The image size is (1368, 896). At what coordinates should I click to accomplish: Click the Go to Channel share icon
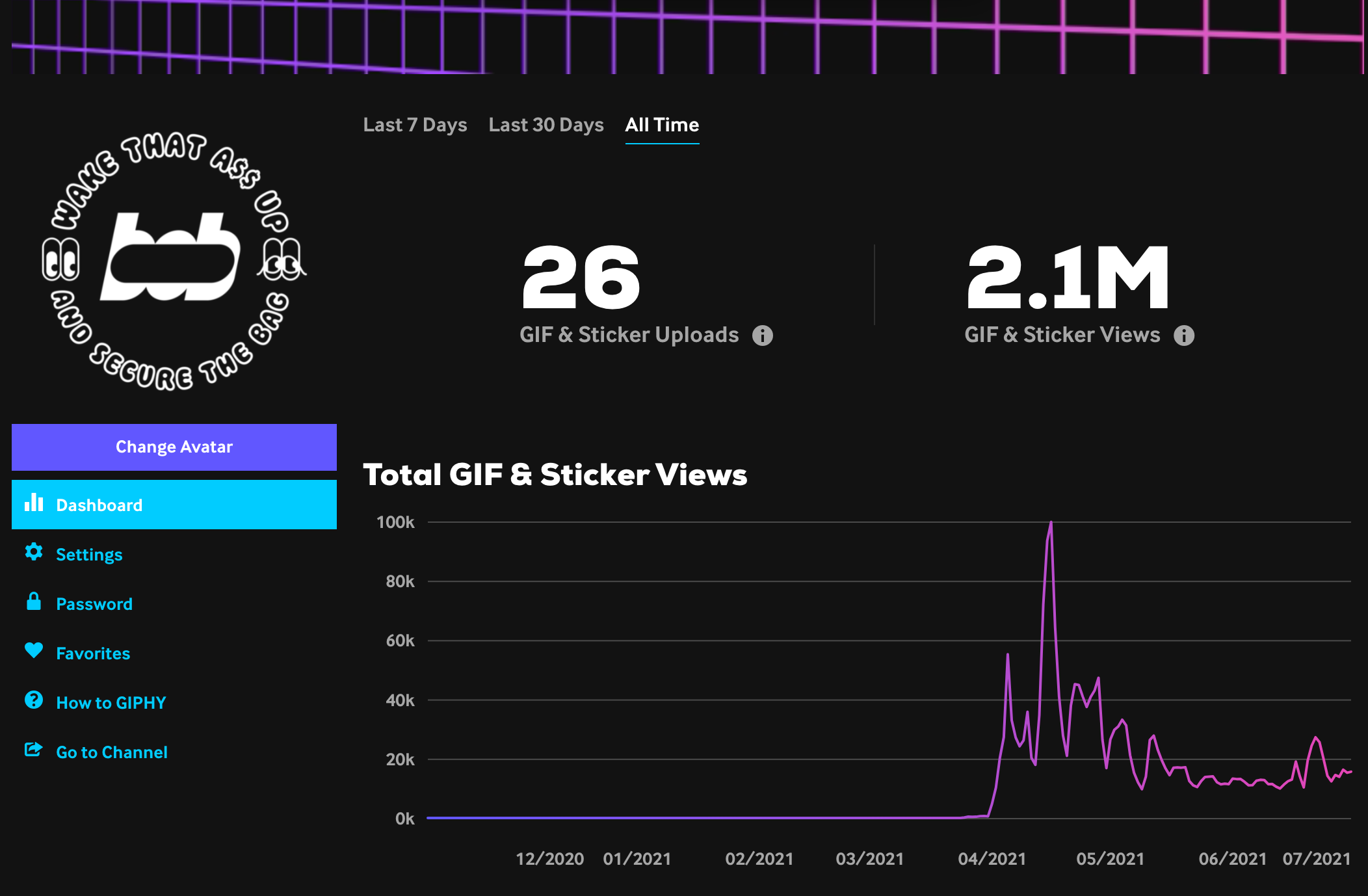click(34, 750)
